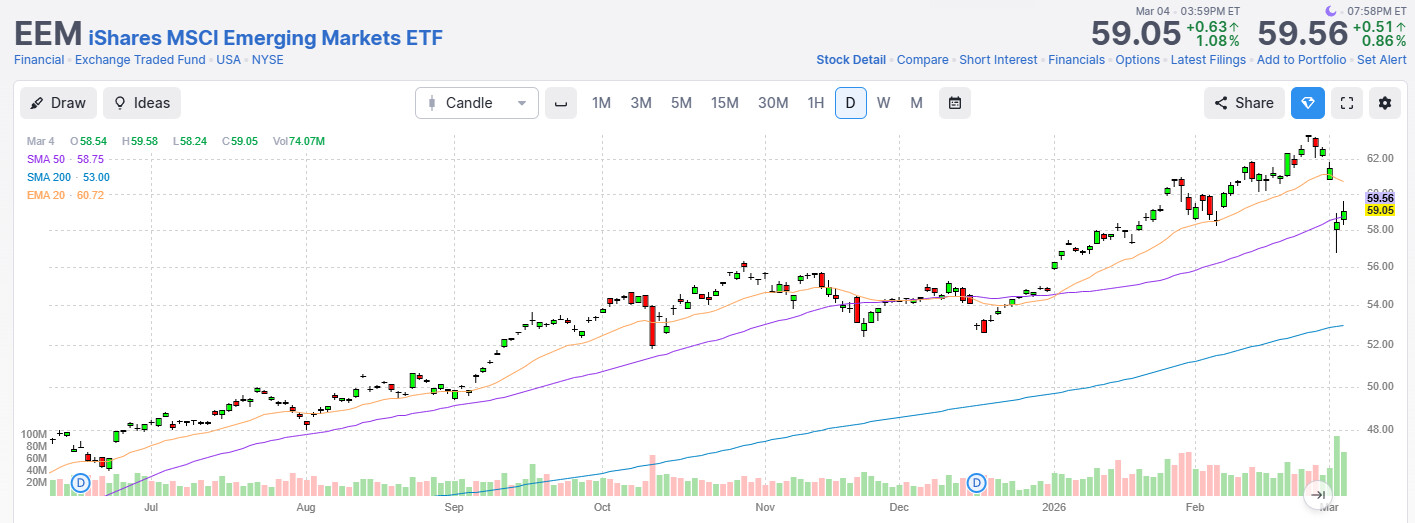Image resolution: width=1415 pixels, height=523 pixels.
Task: Switch to 15M intraday timeframe
Action: tap(724, 103)
